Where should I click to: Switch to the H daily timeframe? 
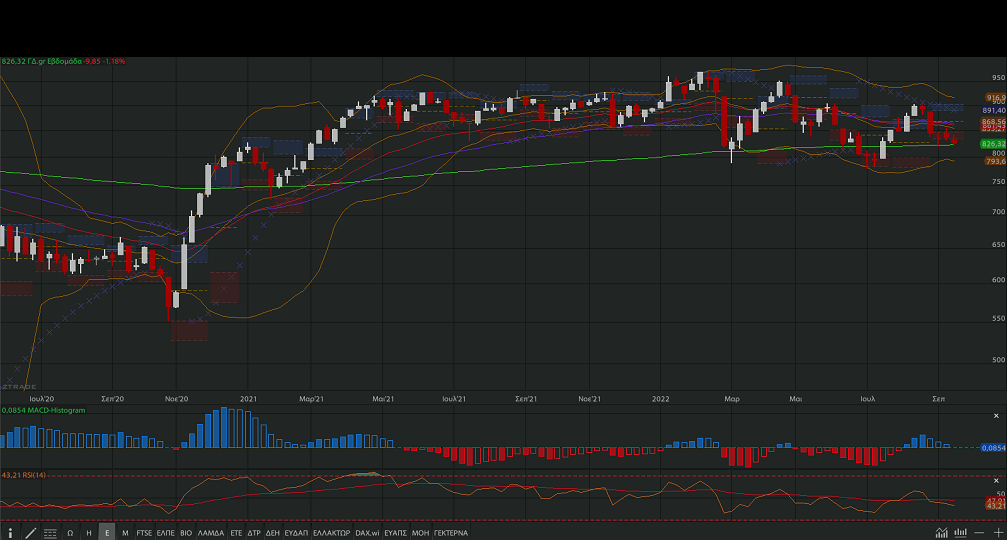pos(89,533)
